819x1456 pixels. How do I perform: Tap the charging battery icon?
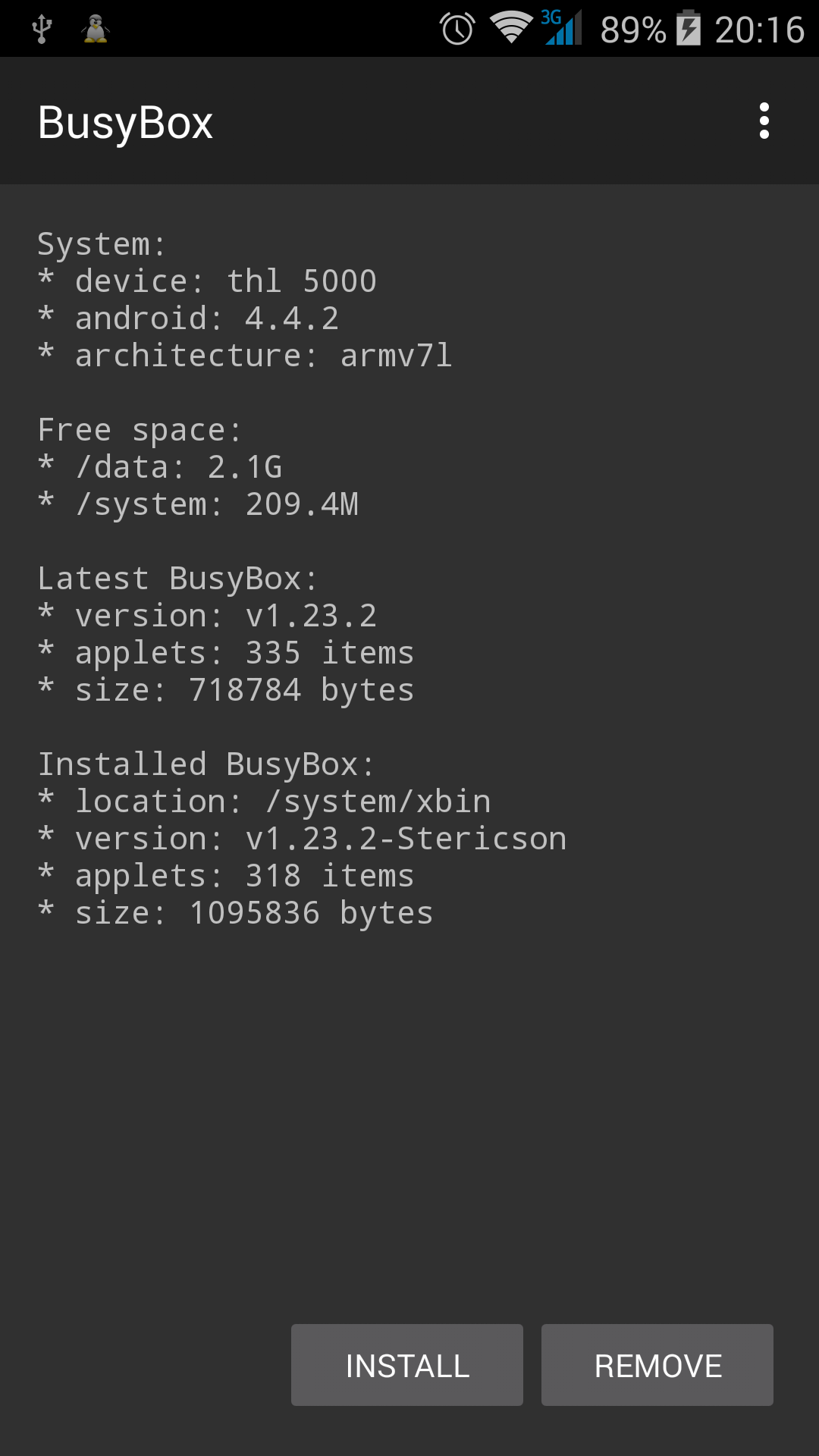point(687,30)
